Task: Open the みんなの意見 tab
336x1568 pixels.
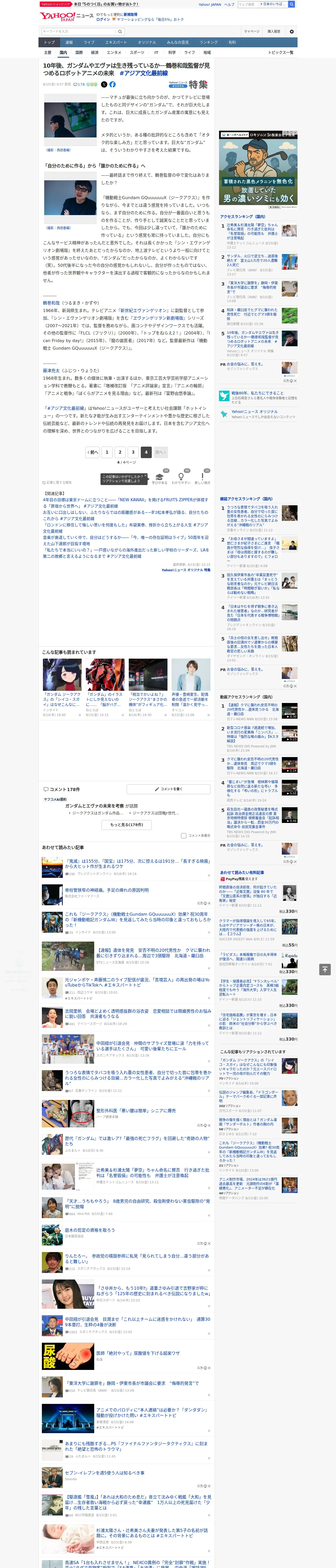Action: tap(177, 42)
